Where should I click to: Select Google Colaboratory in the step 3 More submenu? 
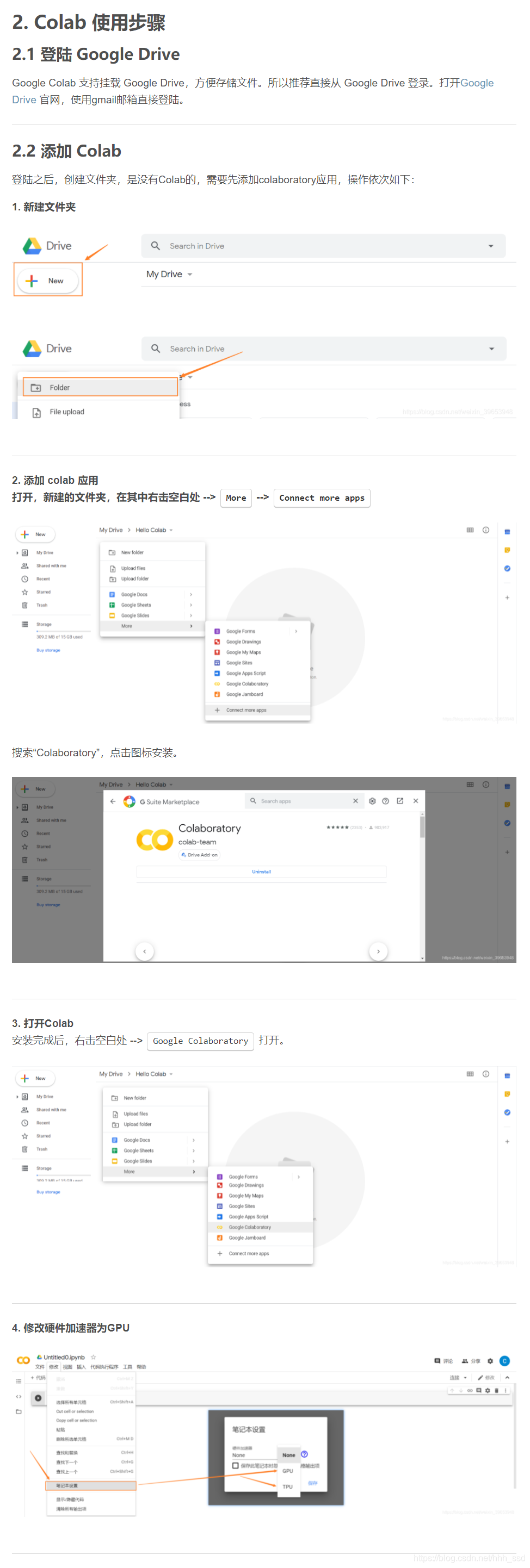260,1227
